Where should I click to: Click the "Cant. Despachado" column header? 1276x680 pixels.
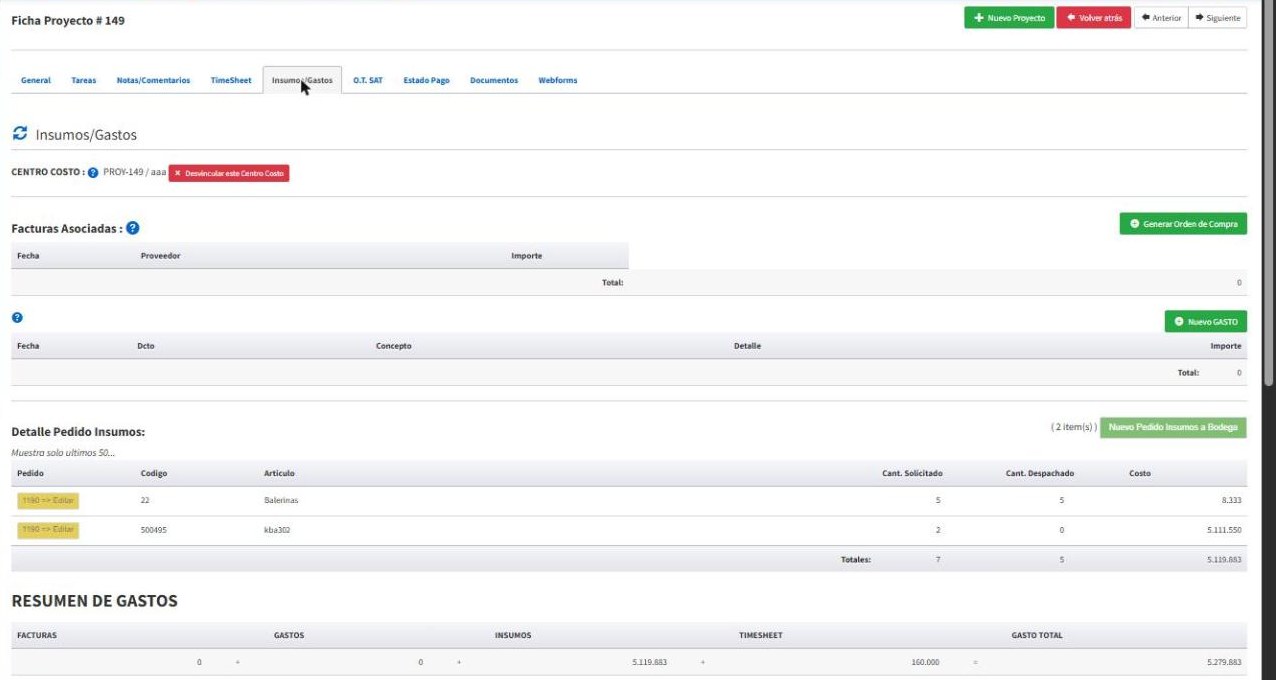point(1040,473)
